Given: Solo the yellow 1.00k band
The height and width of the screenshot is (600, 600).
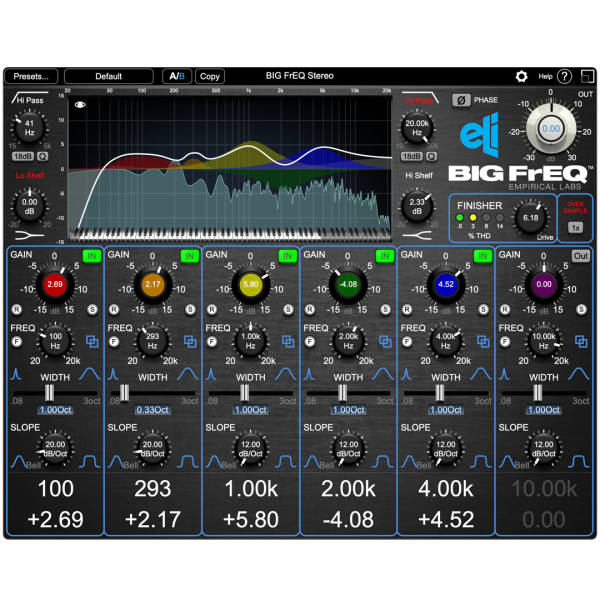Looking at the screenshot, I should [288, 309].
